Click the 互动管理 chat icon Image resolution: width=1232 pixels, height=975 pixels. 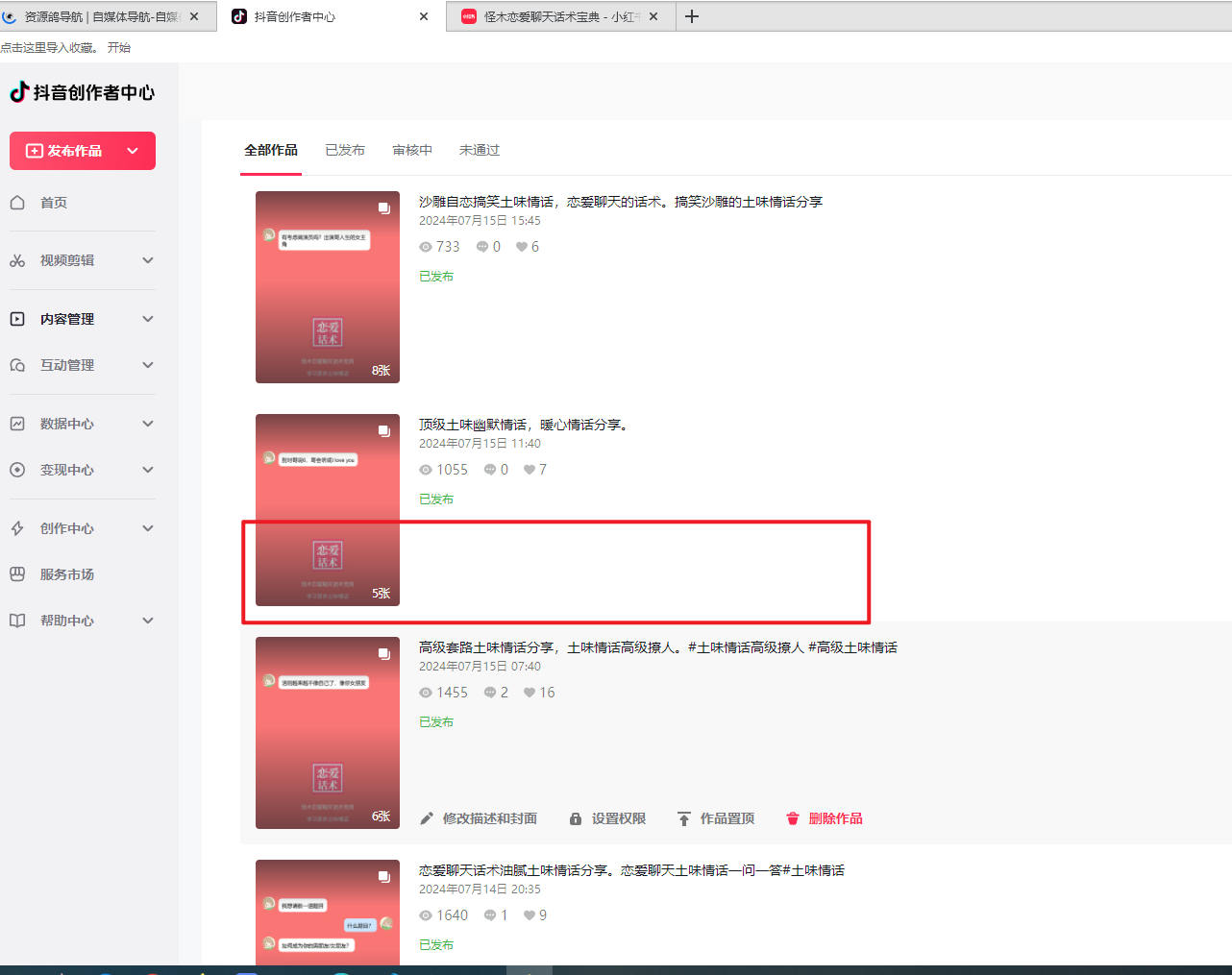click(x=17, y=365)
